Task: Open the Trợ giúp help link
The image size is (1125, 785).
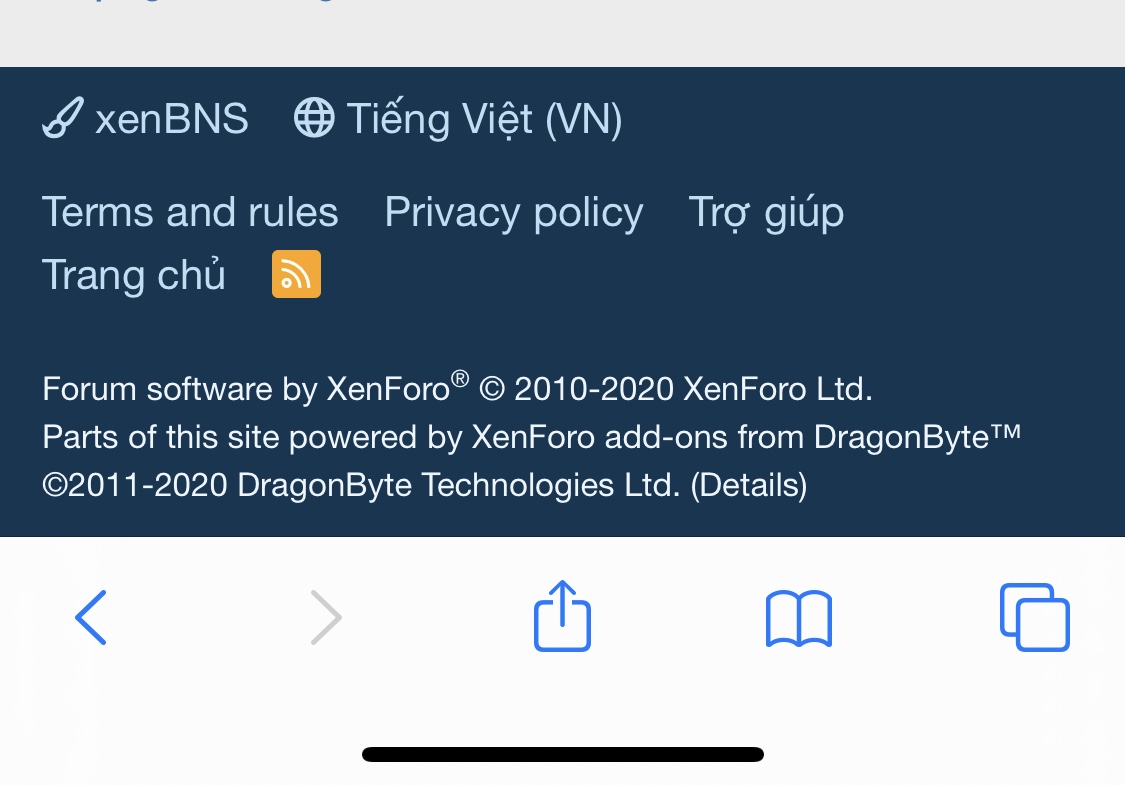Action: [766, 212]
